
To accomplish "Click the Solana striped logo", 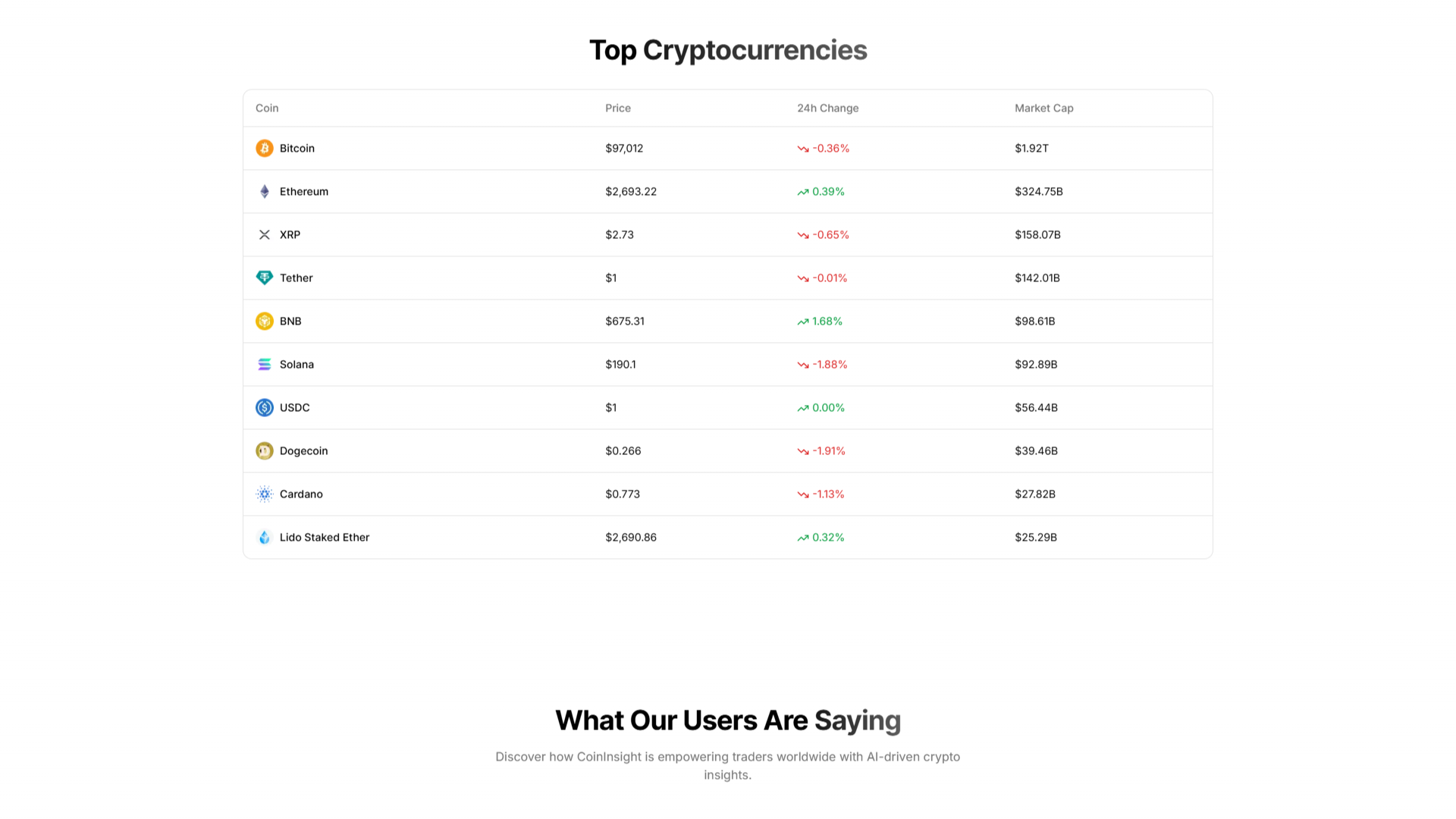I will coord(264,364).
